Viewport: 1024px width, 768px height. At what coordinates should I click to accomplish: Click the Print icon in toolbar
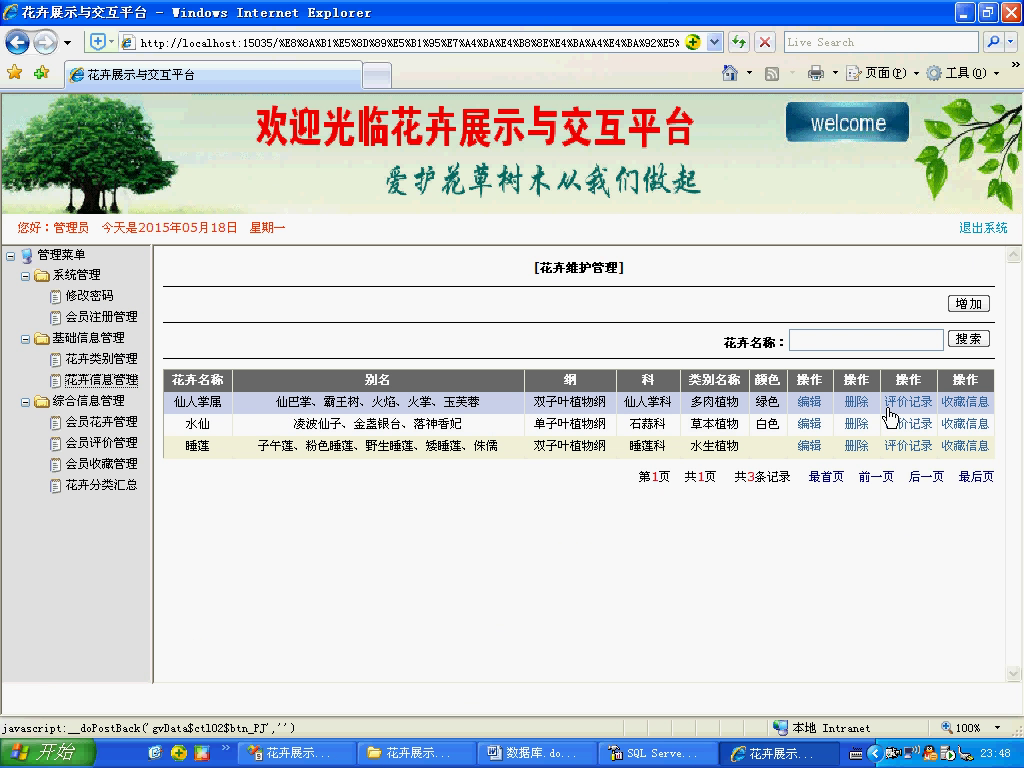coord(816,73)
